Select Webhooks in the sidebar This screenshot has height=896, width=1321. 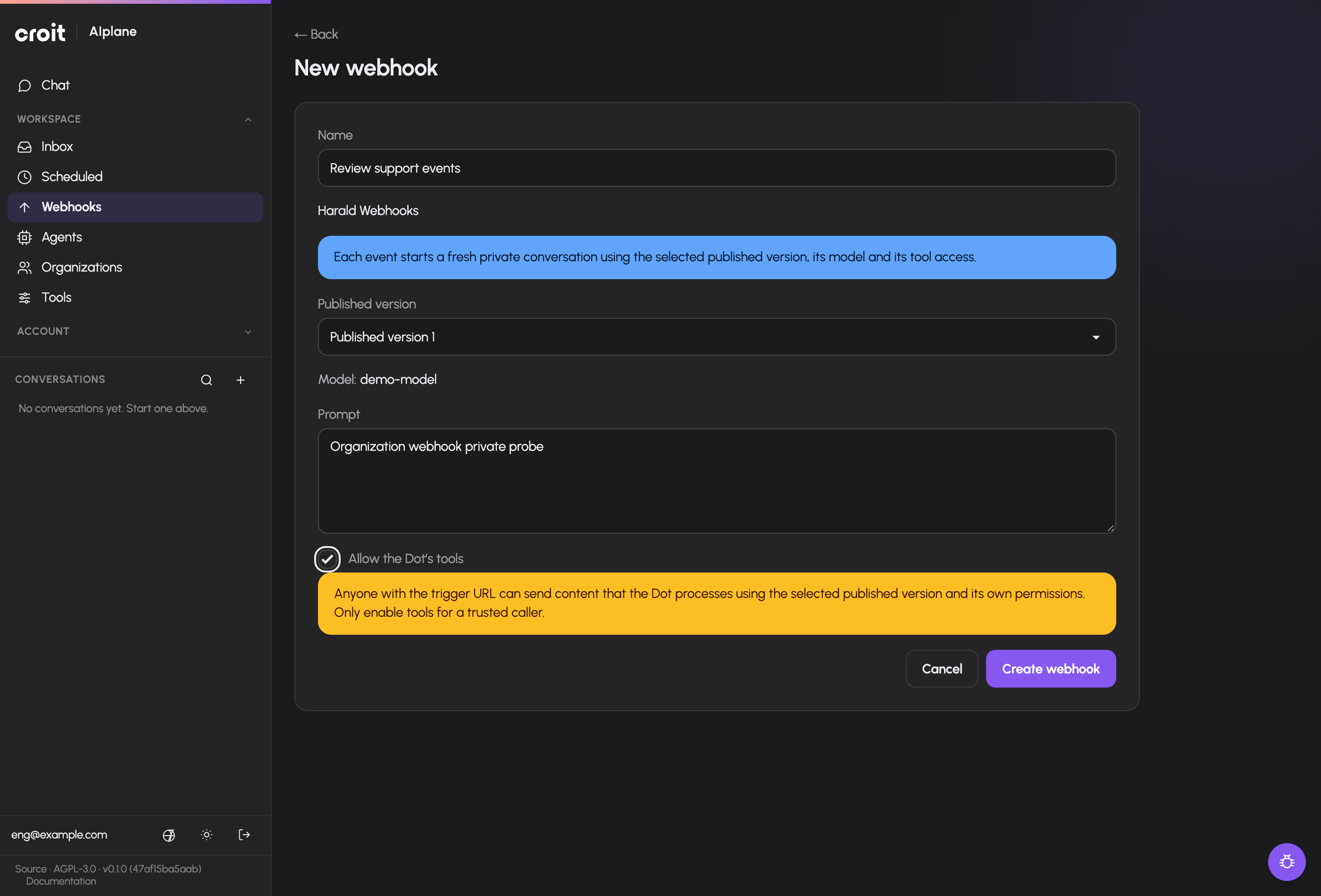(135, 207)
